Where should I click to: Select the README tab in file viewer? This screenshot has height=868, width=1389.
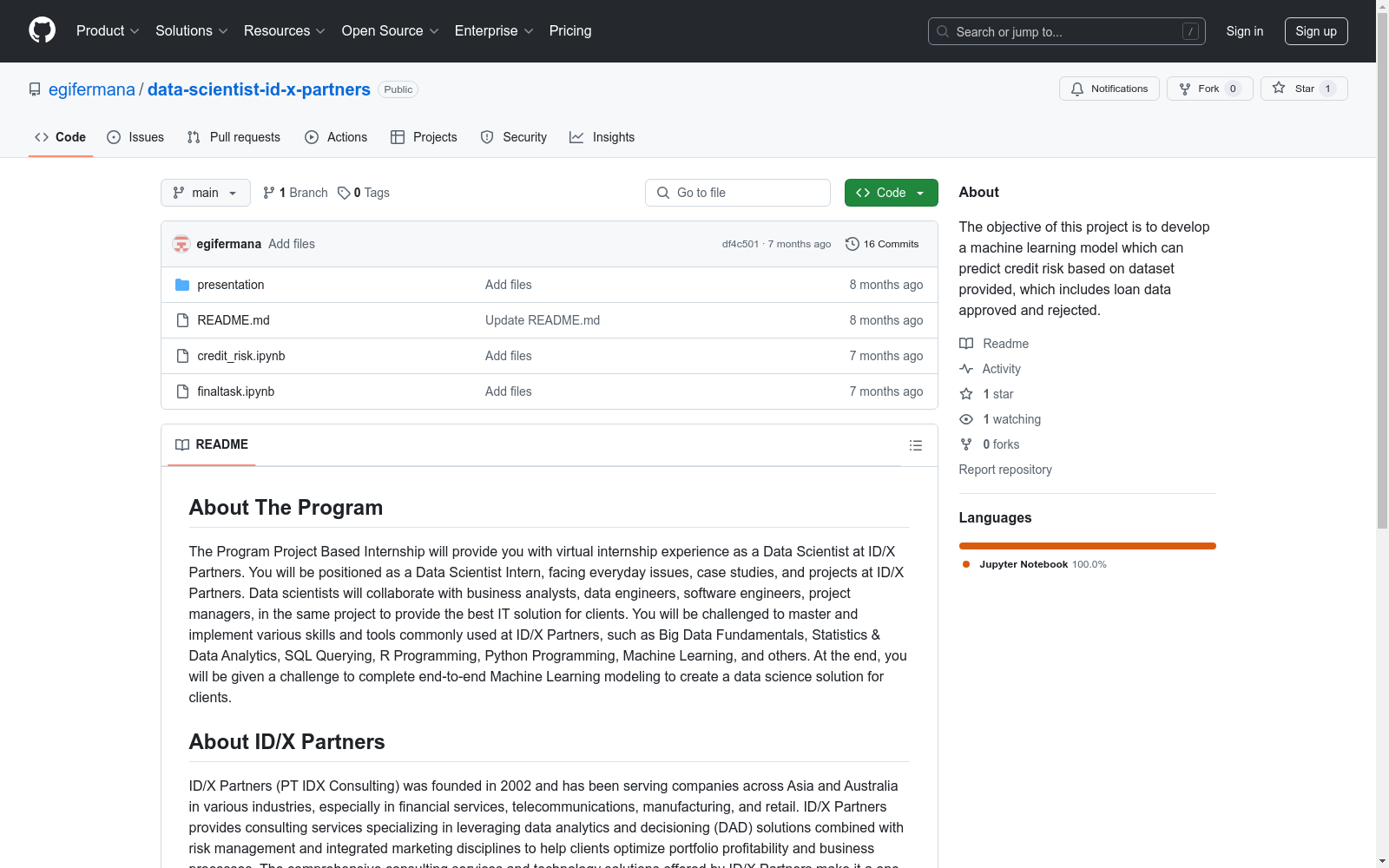(x=212, y=444)
